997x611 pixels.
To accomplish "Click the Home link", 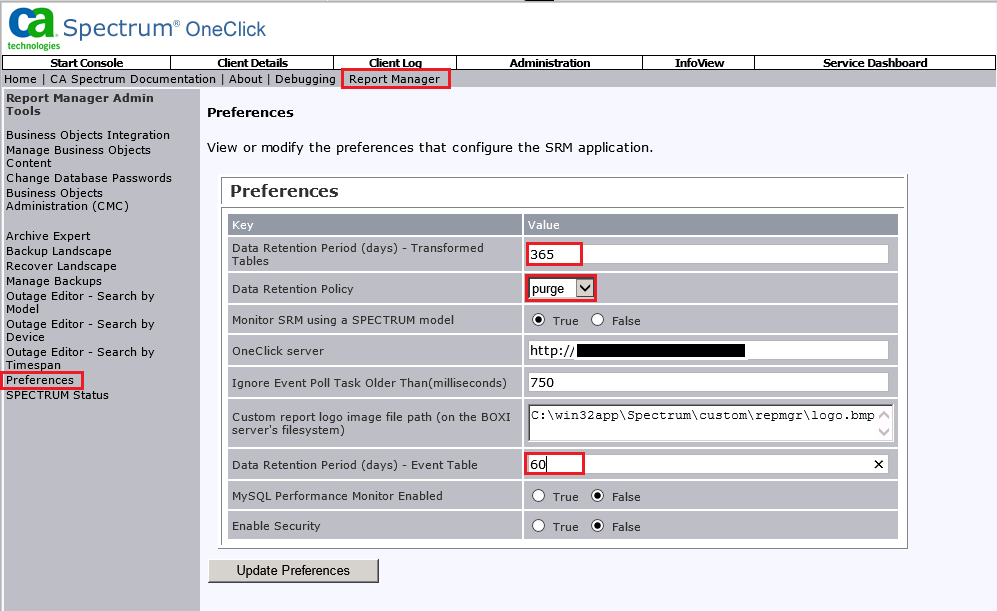I will (20, 79).
